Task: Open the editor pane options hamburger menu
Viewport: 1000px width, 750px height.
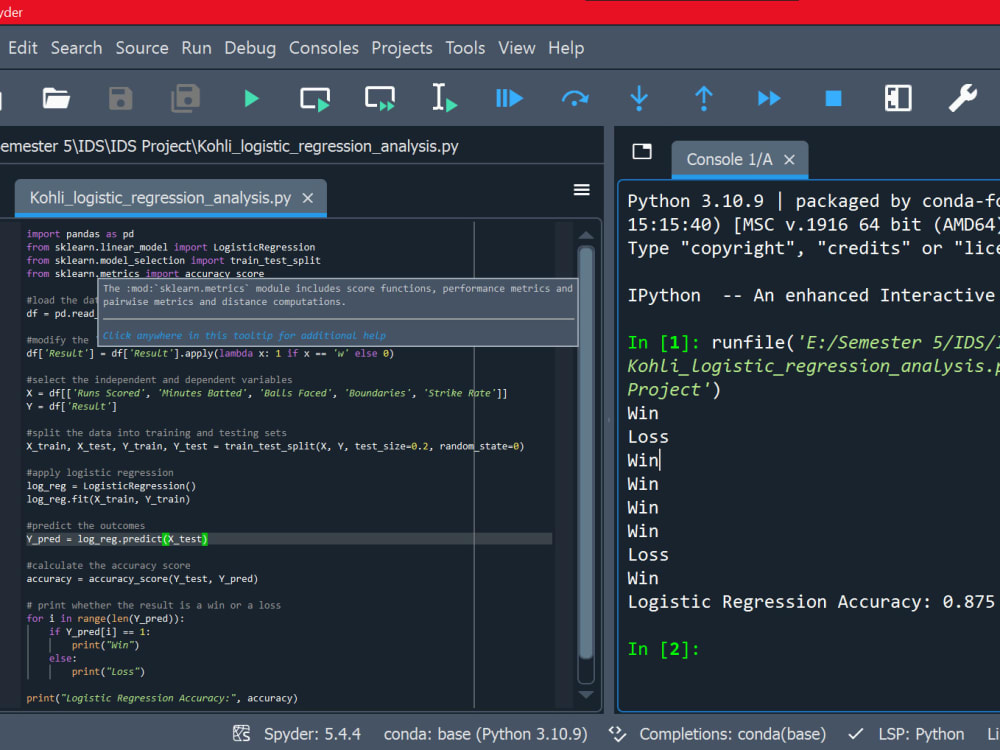Action: pyautogui.click(x=581, y=190)
